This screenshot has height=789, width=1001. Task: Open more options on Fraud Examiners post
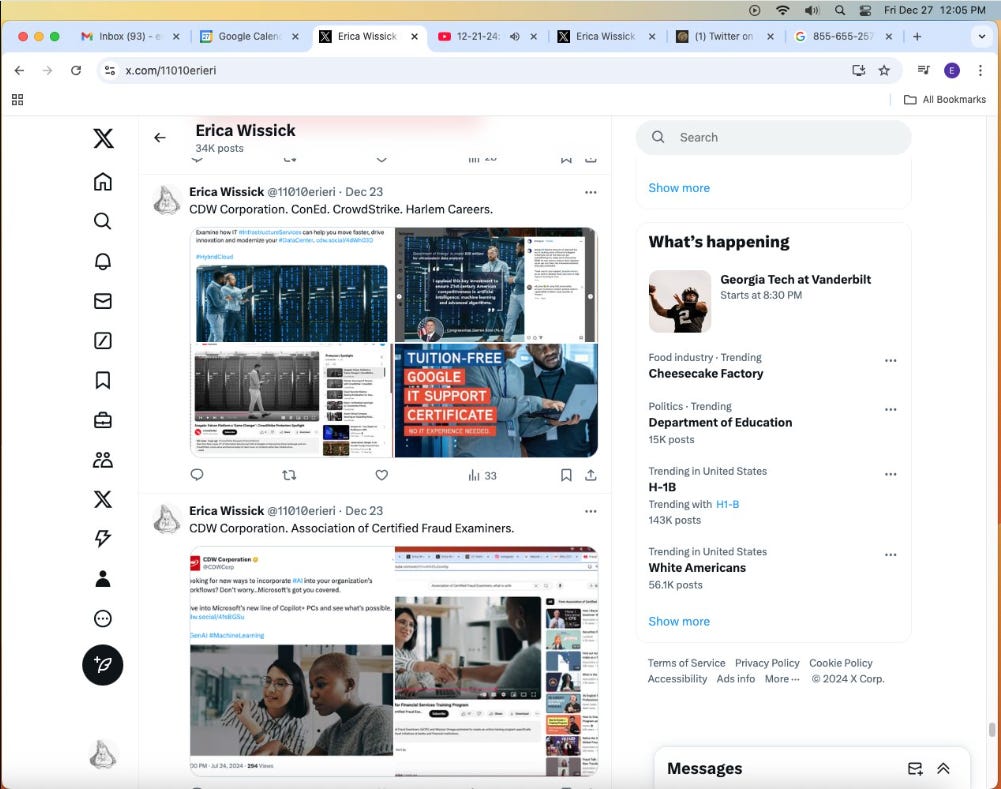pyautogui.click(x=591, y=511)
